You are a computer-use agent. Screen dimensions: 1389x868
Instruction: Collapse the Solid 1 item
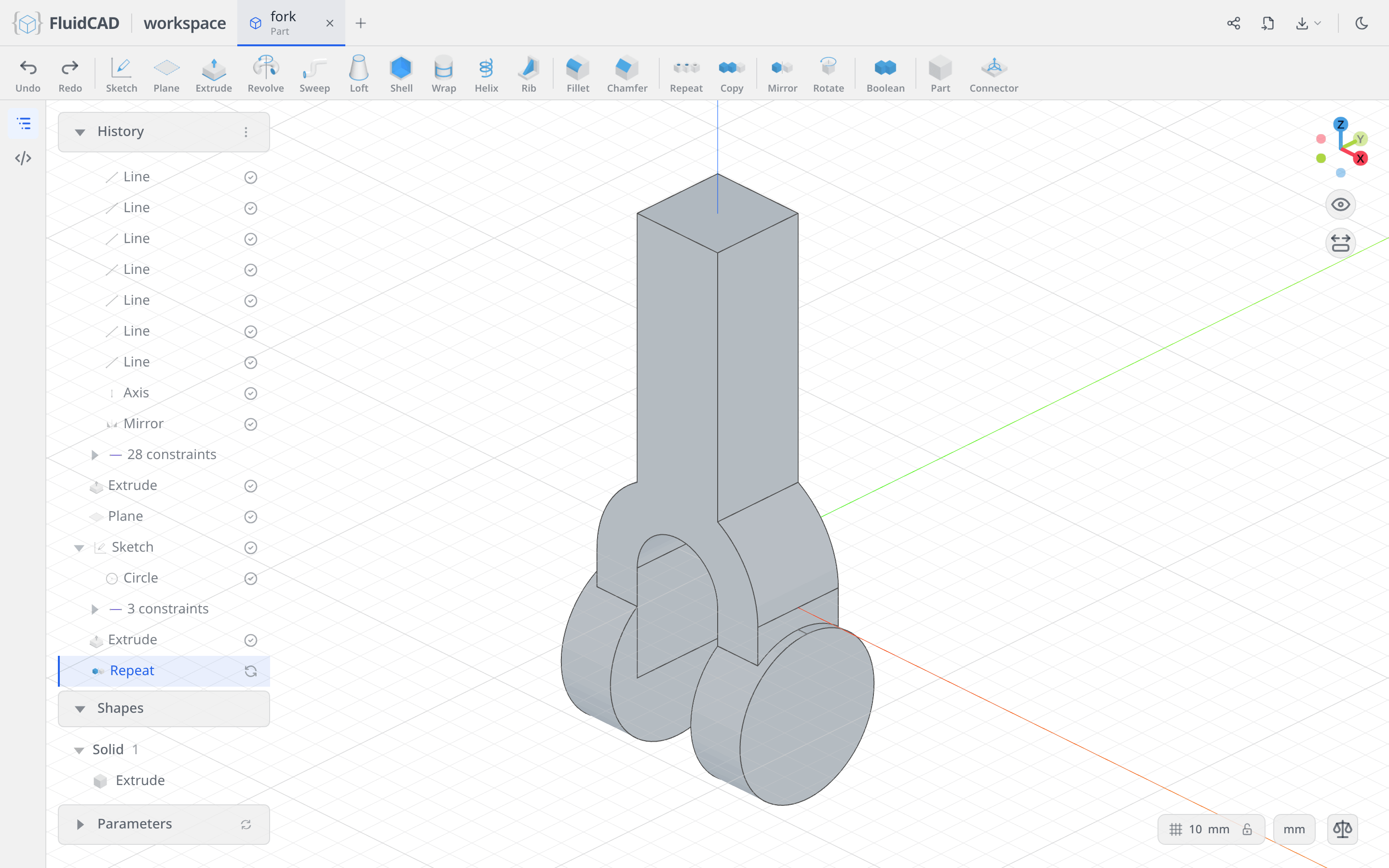coord(79,750)
